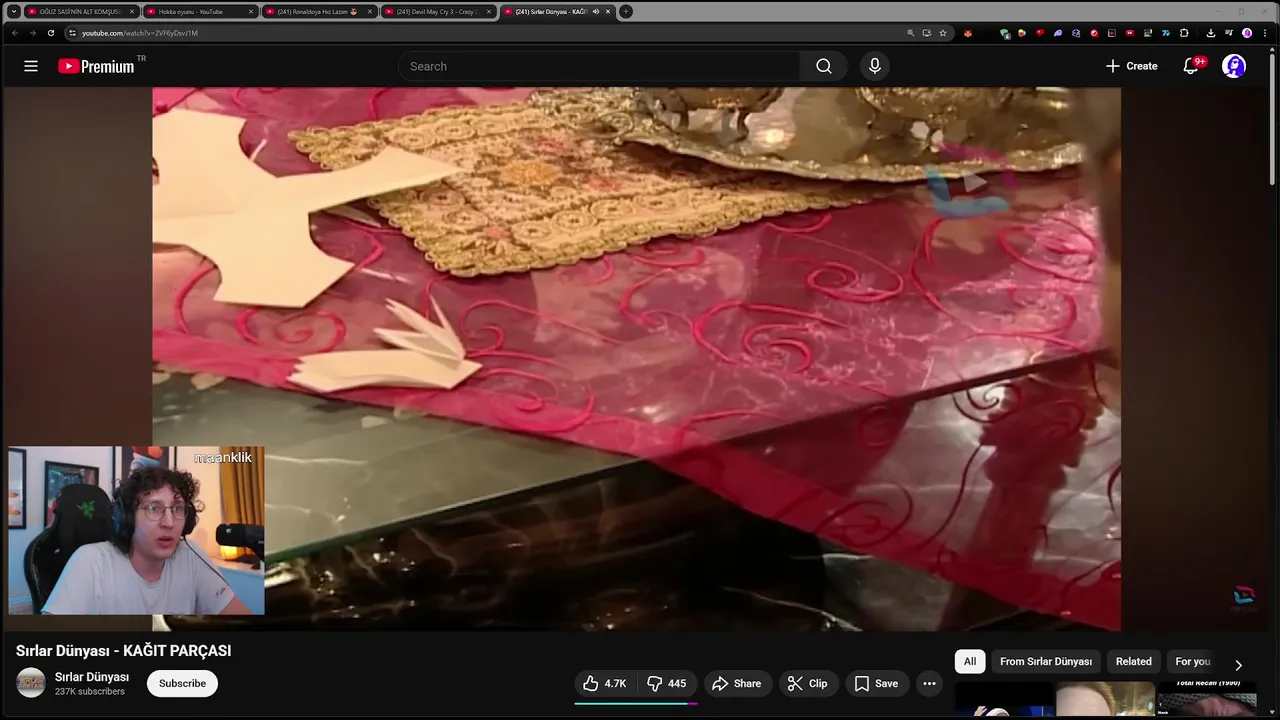Click the video title KAĞIT PARÇASI
The image size is (1280, 720).
123,651
